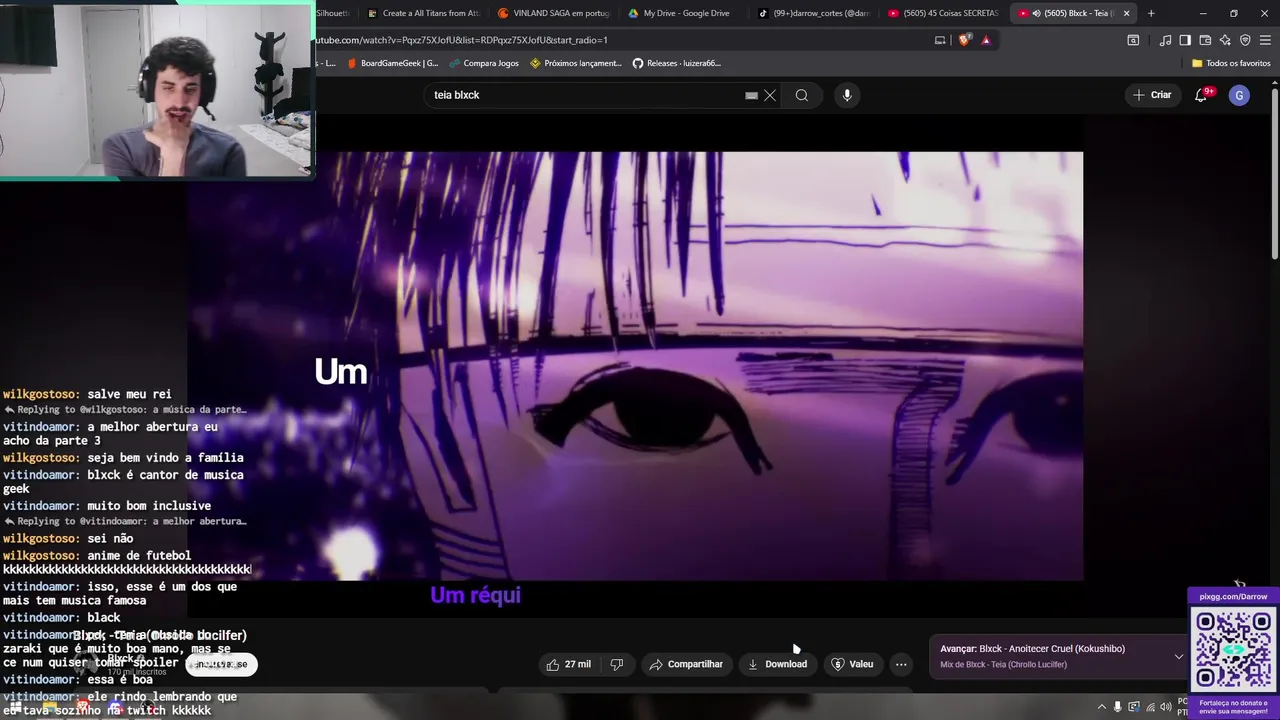Click Mix de Blxck - Teia playlist subtitle
The height and width of the screenshot is (720, 1280).
pos(1003,665)
